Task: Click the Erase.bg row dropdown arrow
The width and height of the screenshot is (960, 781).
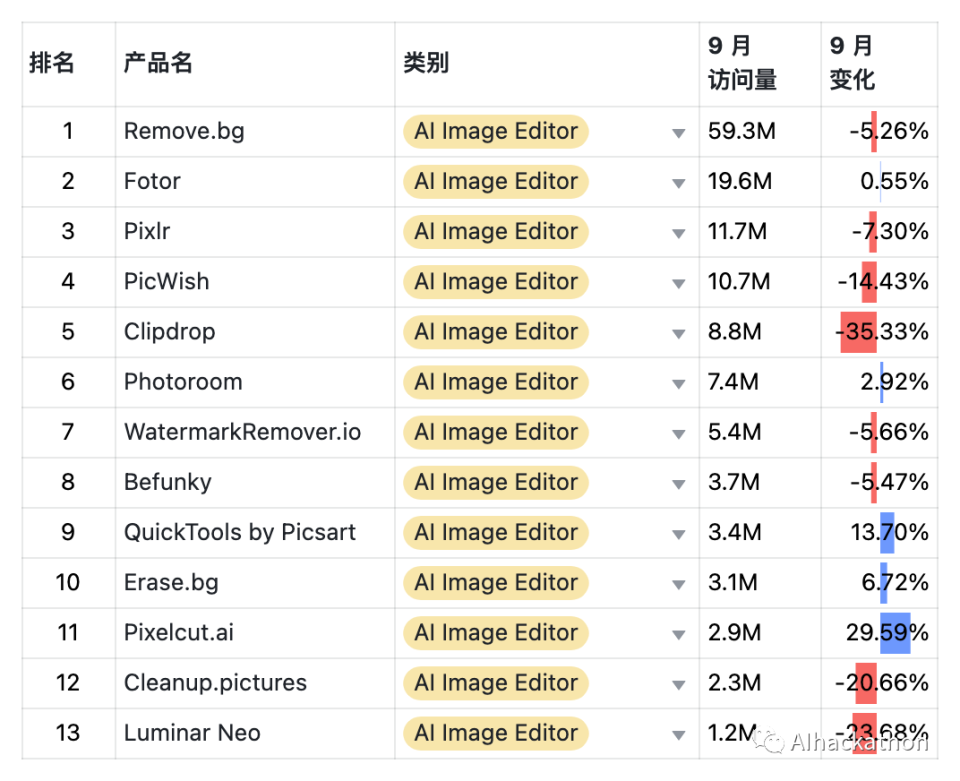Action: coord(679,584)
